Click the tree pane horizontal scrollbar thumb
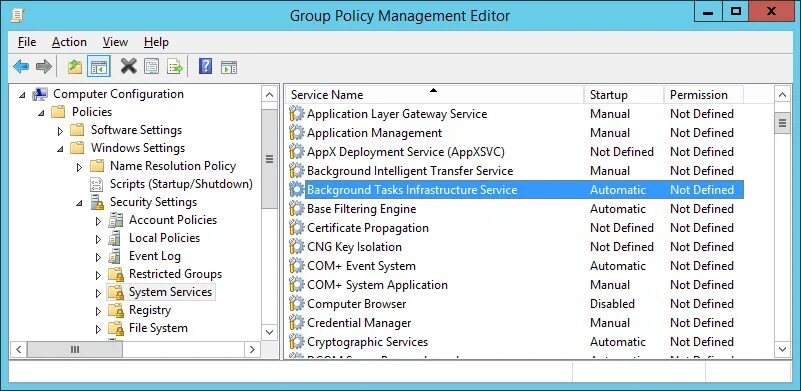The image size is (801, 391). pyautogui.click(x=75, y=350)
